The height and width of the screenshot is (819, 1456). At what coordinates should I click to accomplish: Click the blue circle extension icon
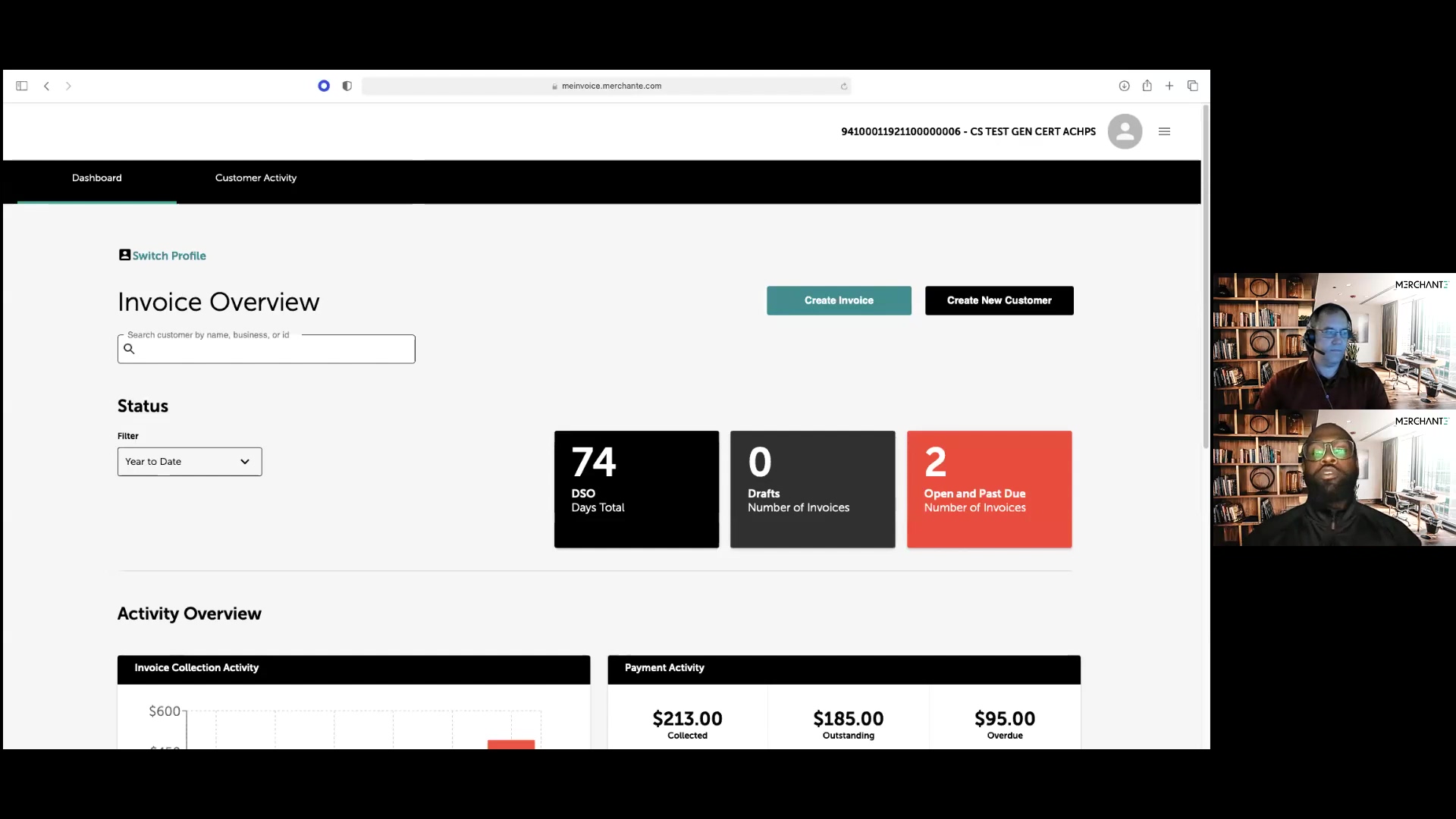point(324,86)
